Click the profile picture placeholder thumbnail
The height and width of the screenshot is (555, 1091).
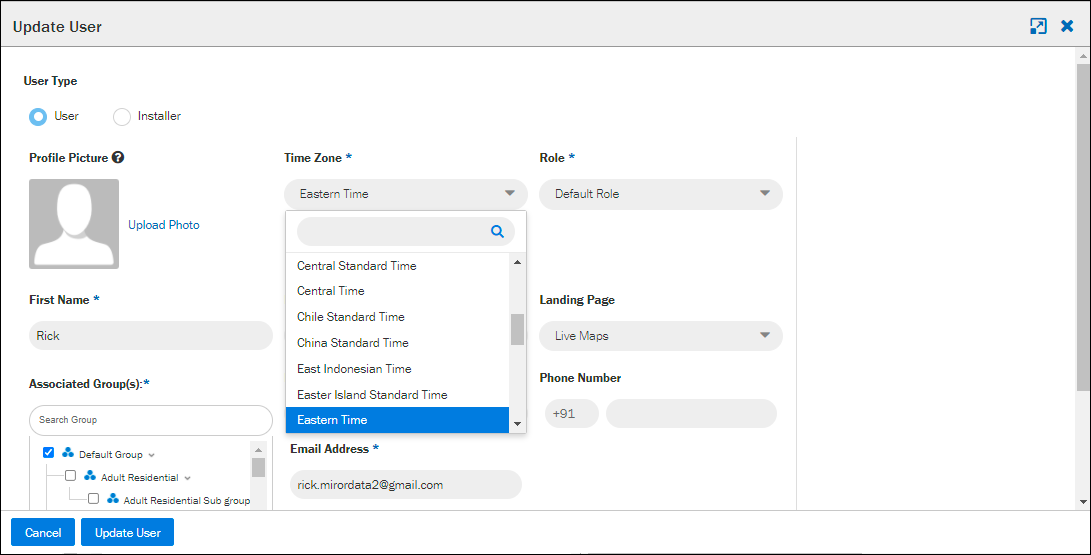click(x=74, y=224)
